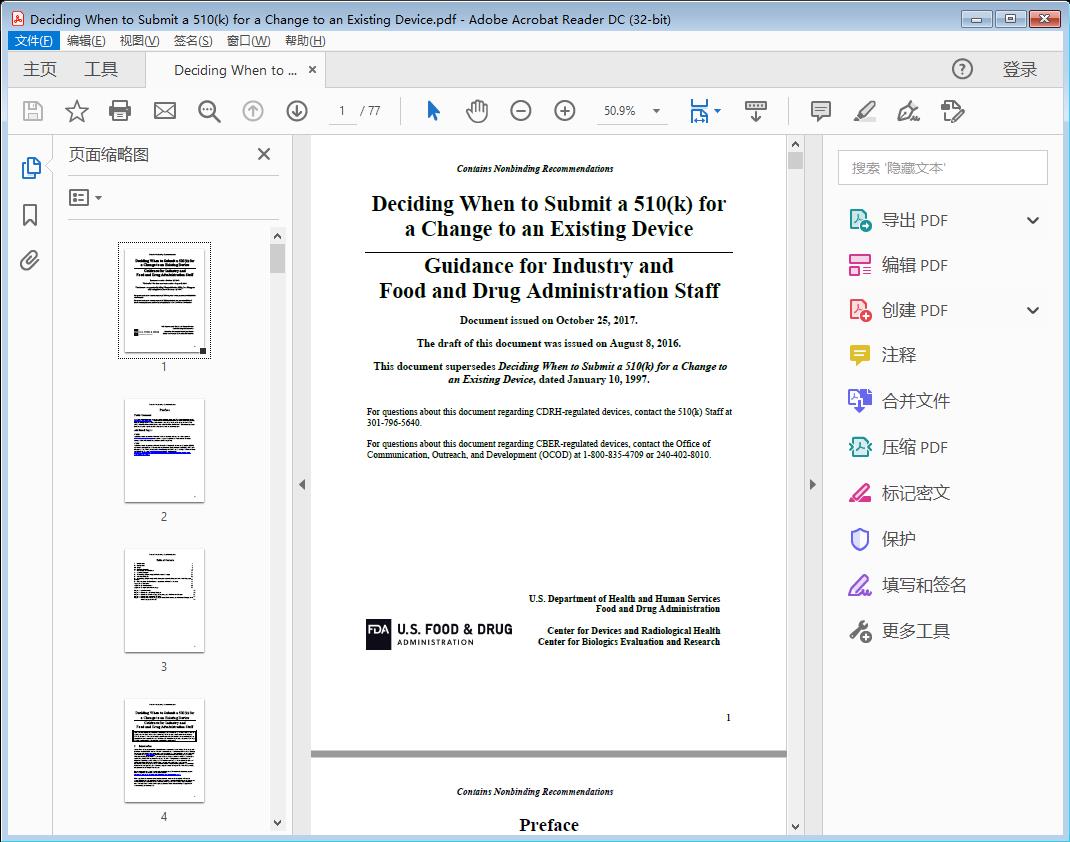
Task: Open the bookmarks panel icon
Action: click(x=30, y=215)
